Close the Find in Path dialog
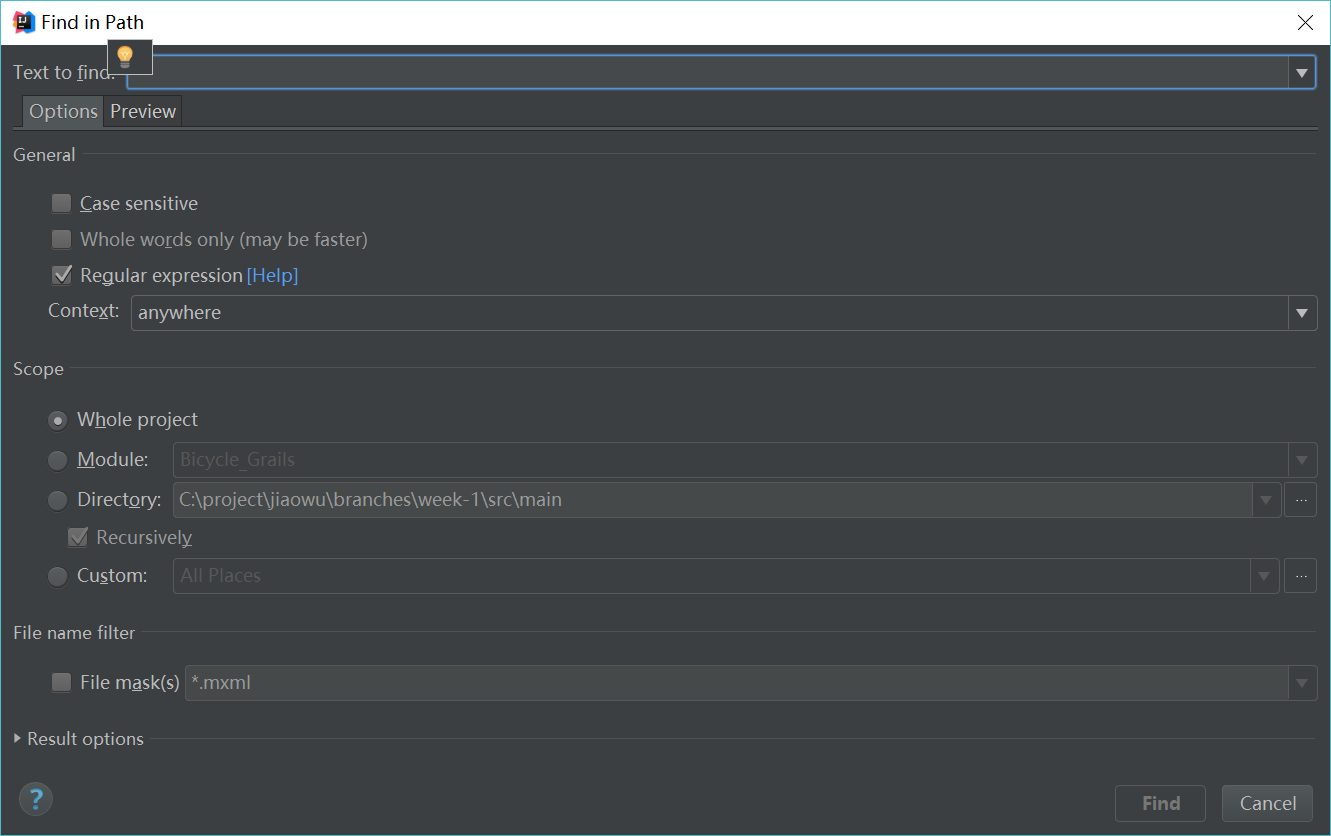The height and width of the screenshot is (836, 1331). click(x=1305, y=22)
